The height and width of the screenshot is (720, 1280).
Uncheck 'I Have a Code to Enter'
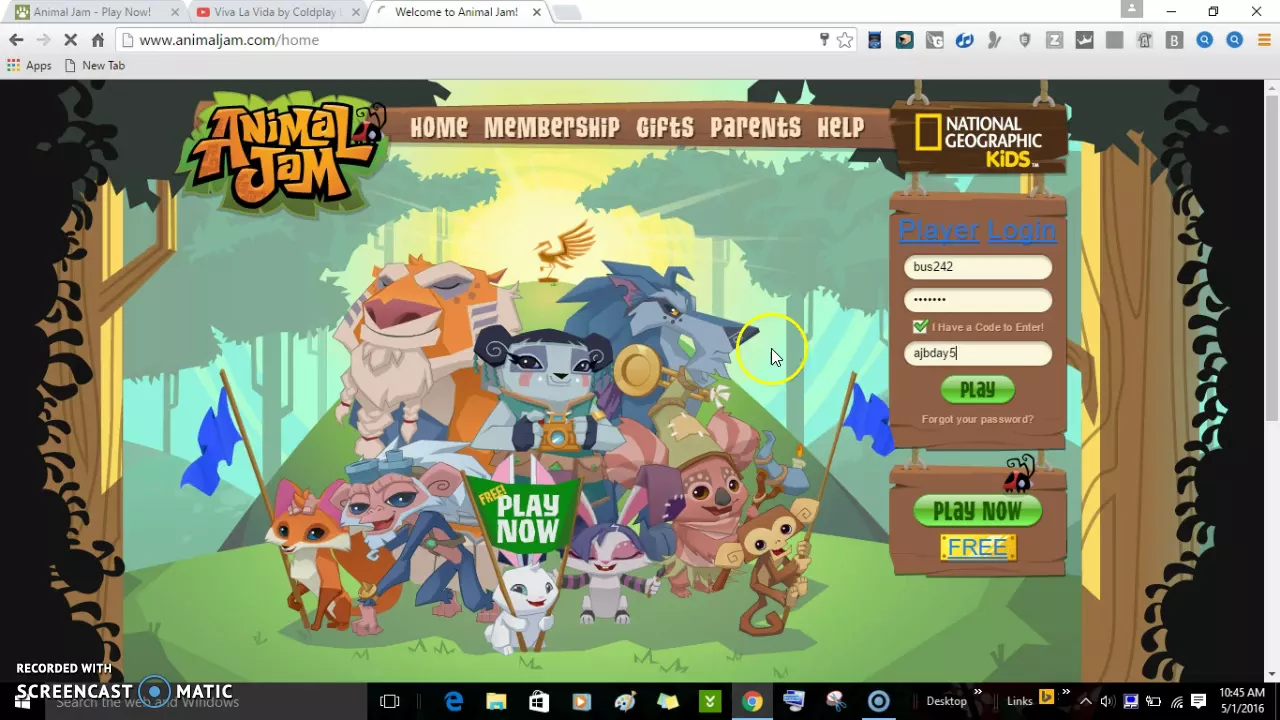[920, 327]
